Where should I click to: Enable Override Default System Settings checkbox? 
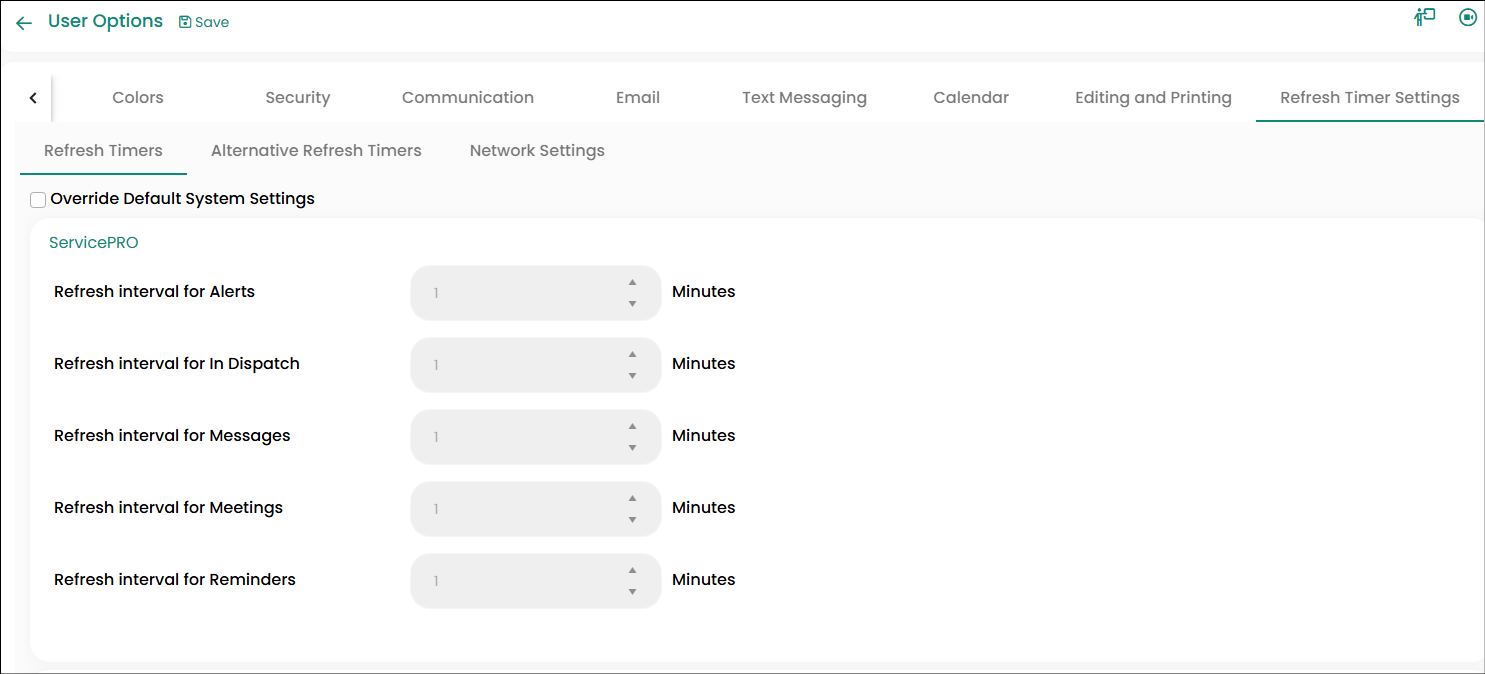tap(38, 200)
